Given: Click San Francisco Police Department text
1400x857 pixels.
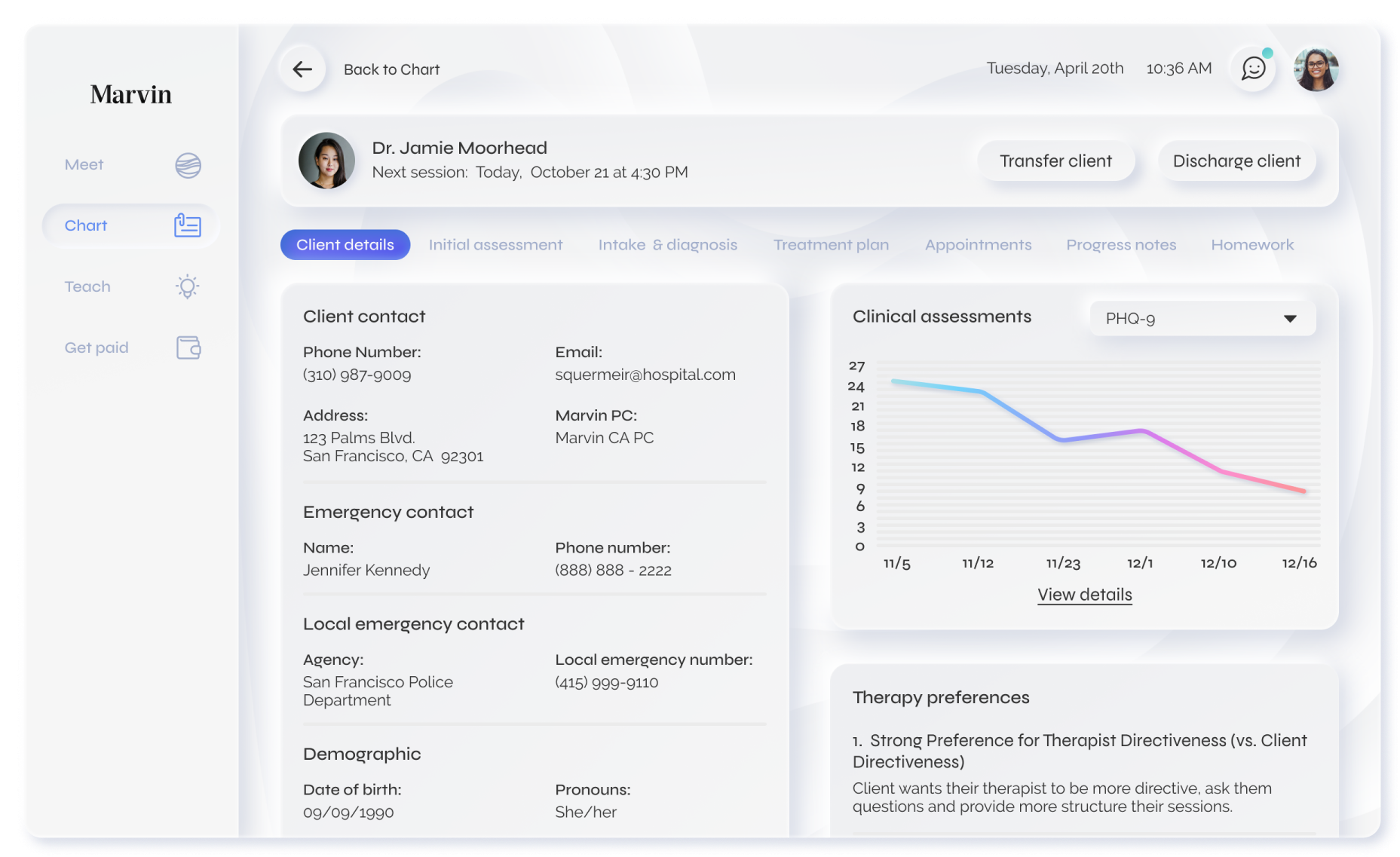Looking at the screenshot, I should coord(378,691).
